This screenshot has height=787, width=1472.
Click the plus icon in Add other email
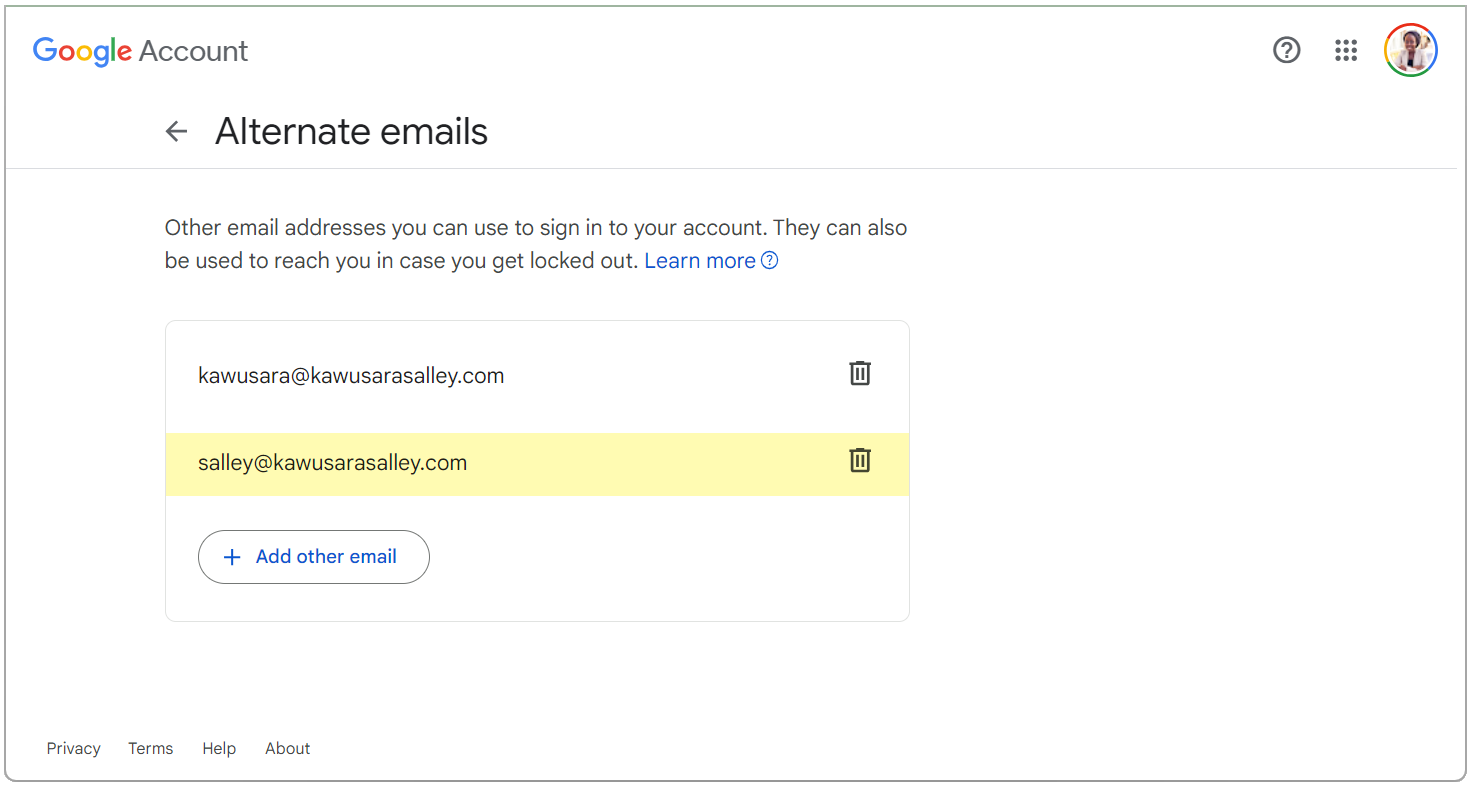tap(232, 557)
